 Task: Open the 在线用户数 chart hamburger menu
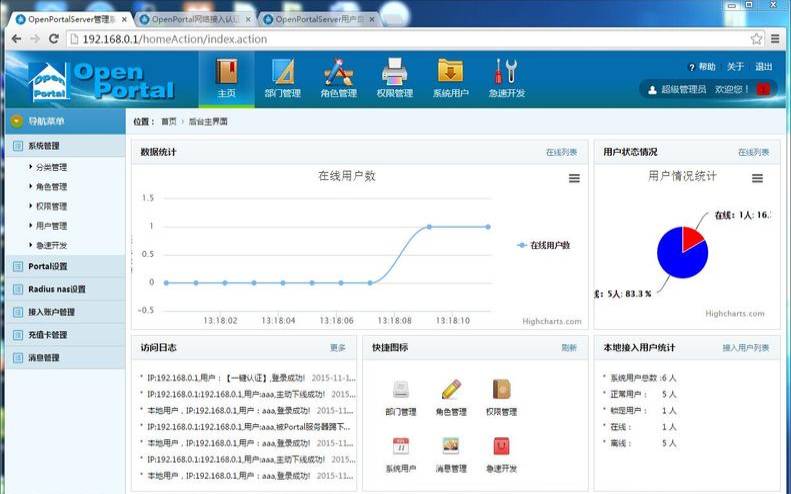click(x=574, y=178)
